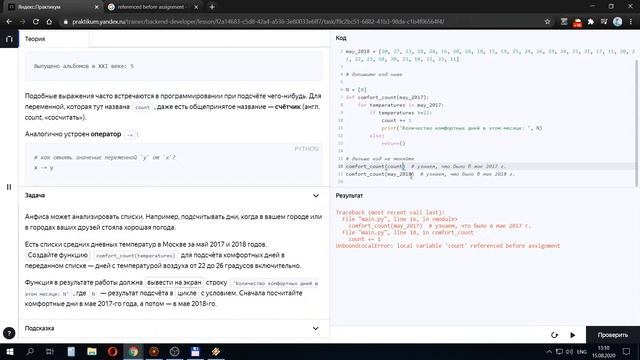Switch the ENG input language

(582, 352)
